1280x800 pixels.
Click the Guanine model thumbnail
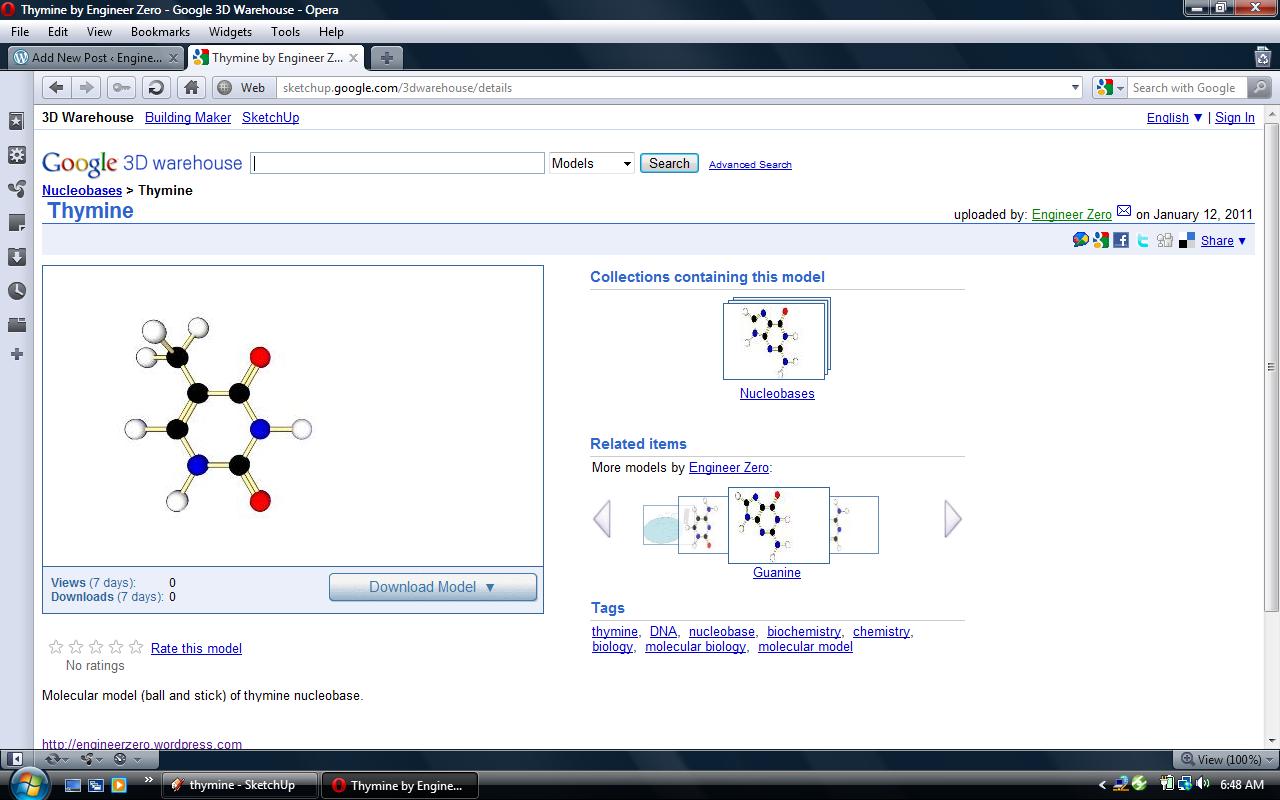[x=778, y=525]
